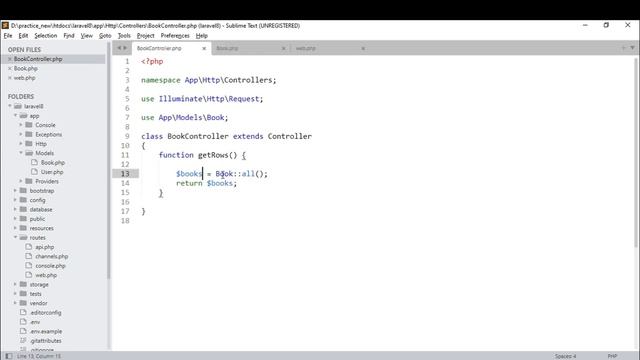Screen dimensions: 640x360
Task: Expand the resources folder
Action: coord(16,228)
